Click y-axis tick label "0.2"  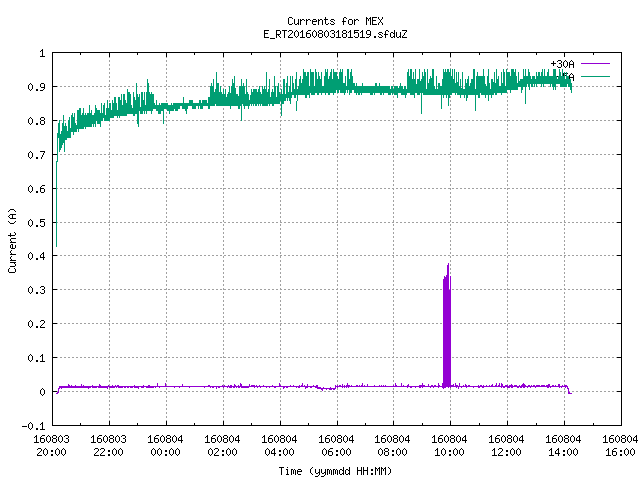coord(36,324)
